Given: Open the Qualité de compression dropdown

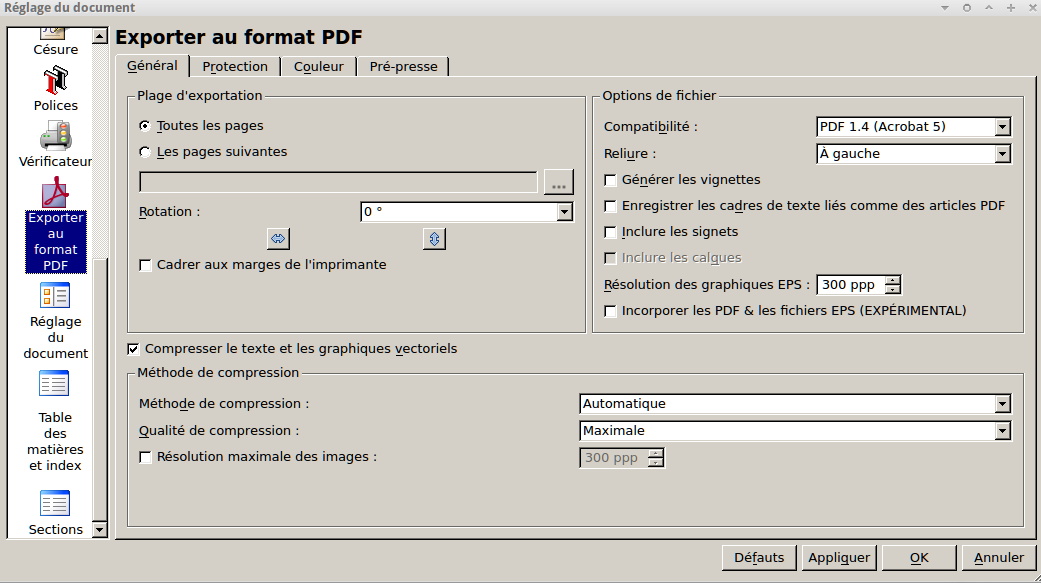Looking at the screenshot, I should (795, 431).
